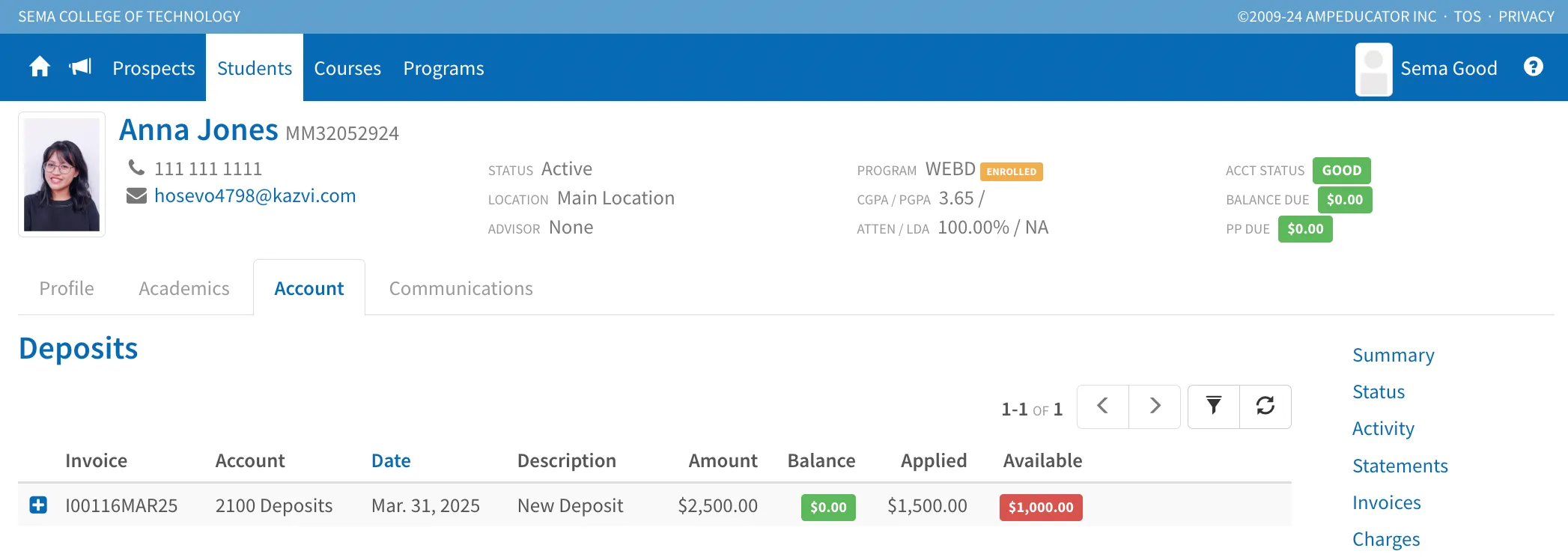Viewport: 1568px width, 557px height.
Task: Open the Courses menu
Action: [x=347, y=68]
